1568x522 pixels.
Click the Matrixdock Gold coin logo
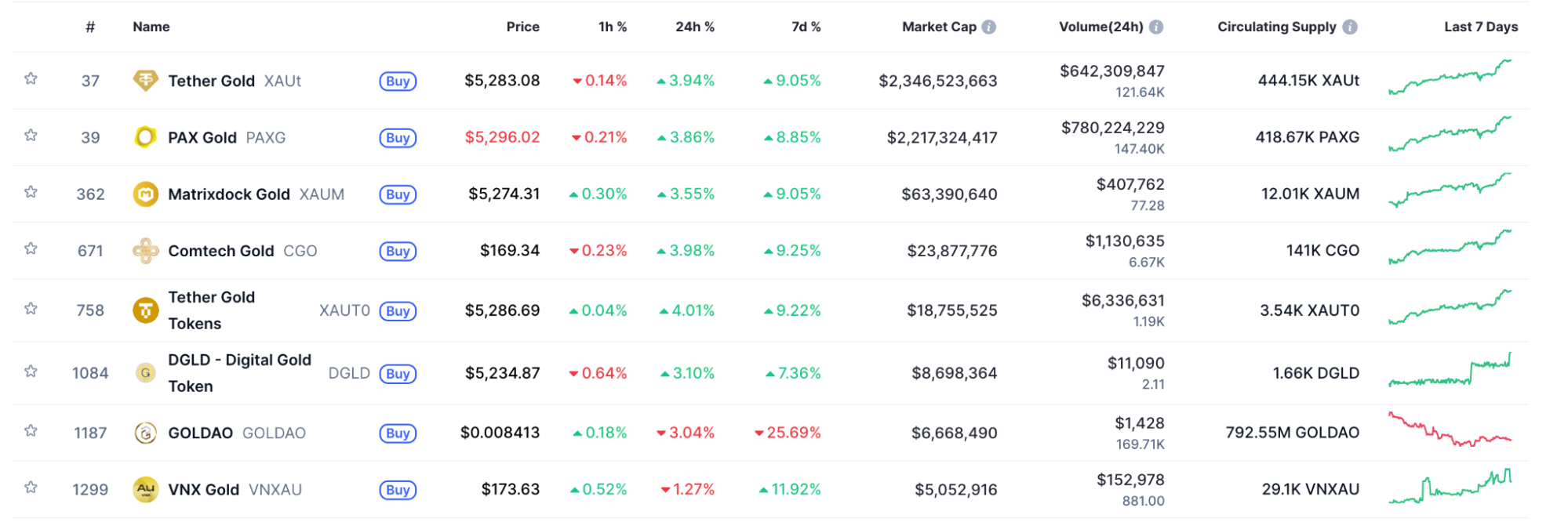tap(145, 194)
